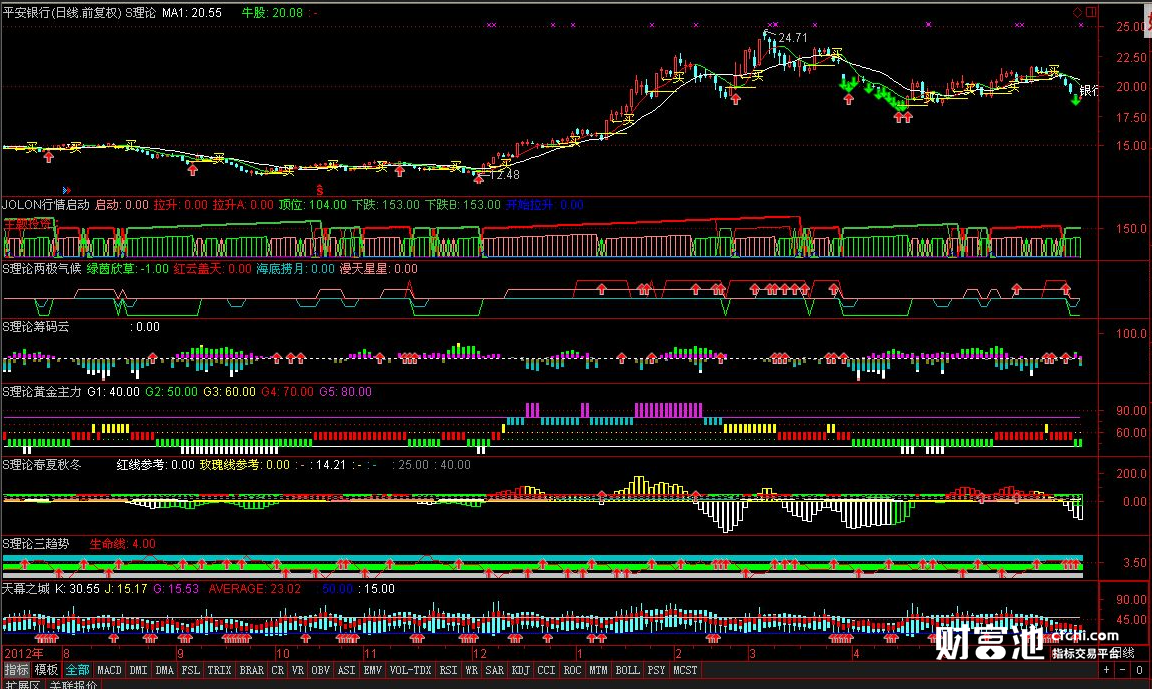
Task: Click the 天幕之城 panel title
Action: point(26,589)
